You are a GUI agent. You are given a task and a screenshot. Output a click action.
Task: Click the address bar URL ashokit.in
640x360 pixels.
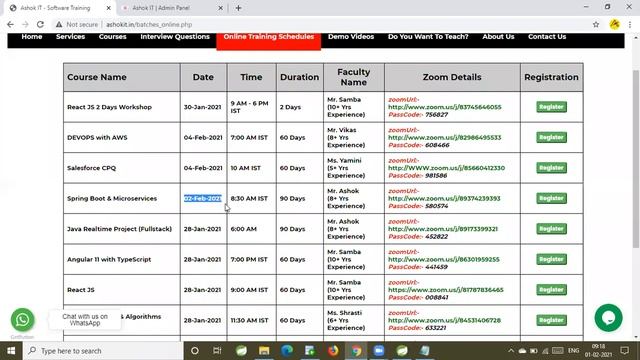pyautogui.click(x=149, y=24)
